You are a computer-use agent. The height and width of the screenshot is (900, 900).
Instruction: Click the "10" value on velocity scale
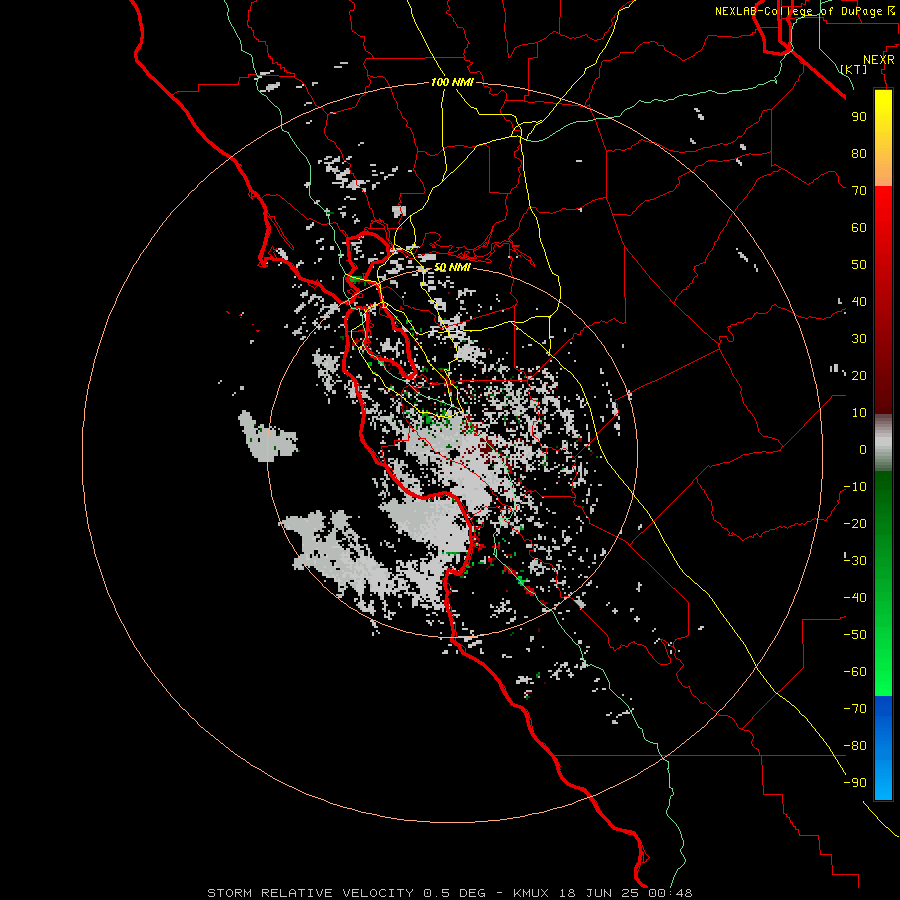tap(859, 413)
